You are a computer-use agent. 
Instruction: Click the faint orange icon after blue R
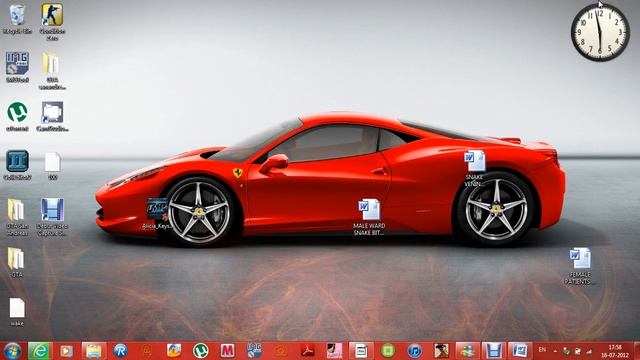tap(147, 351)
